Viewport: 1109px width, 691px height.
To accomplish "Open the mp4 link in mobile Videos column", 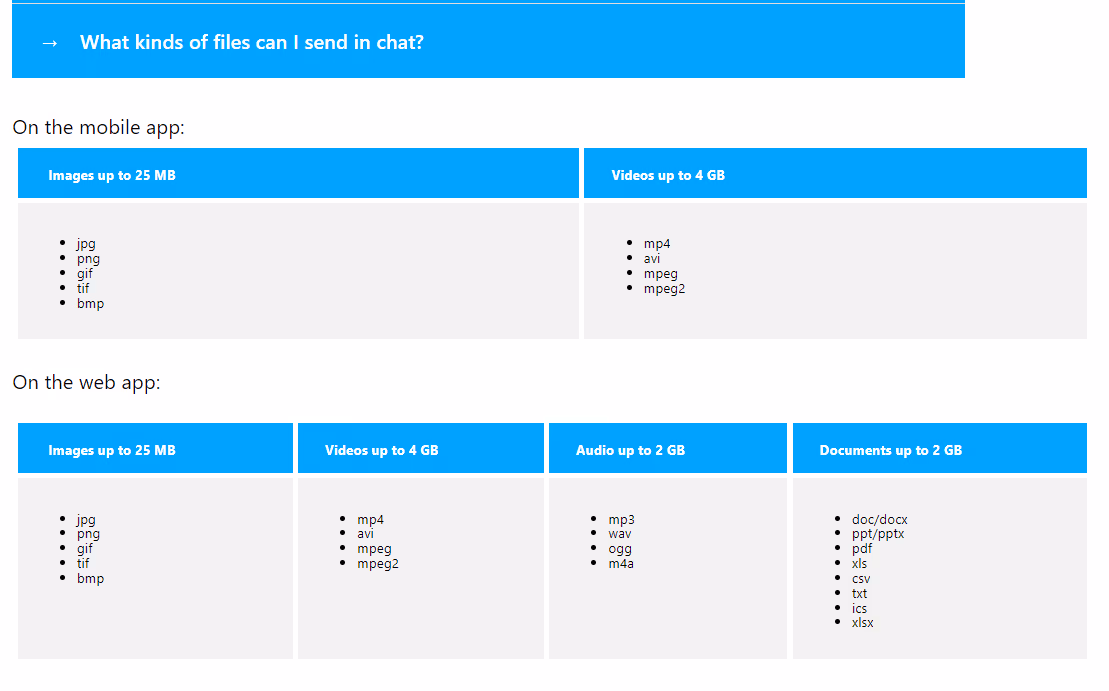I will point(659,243).
